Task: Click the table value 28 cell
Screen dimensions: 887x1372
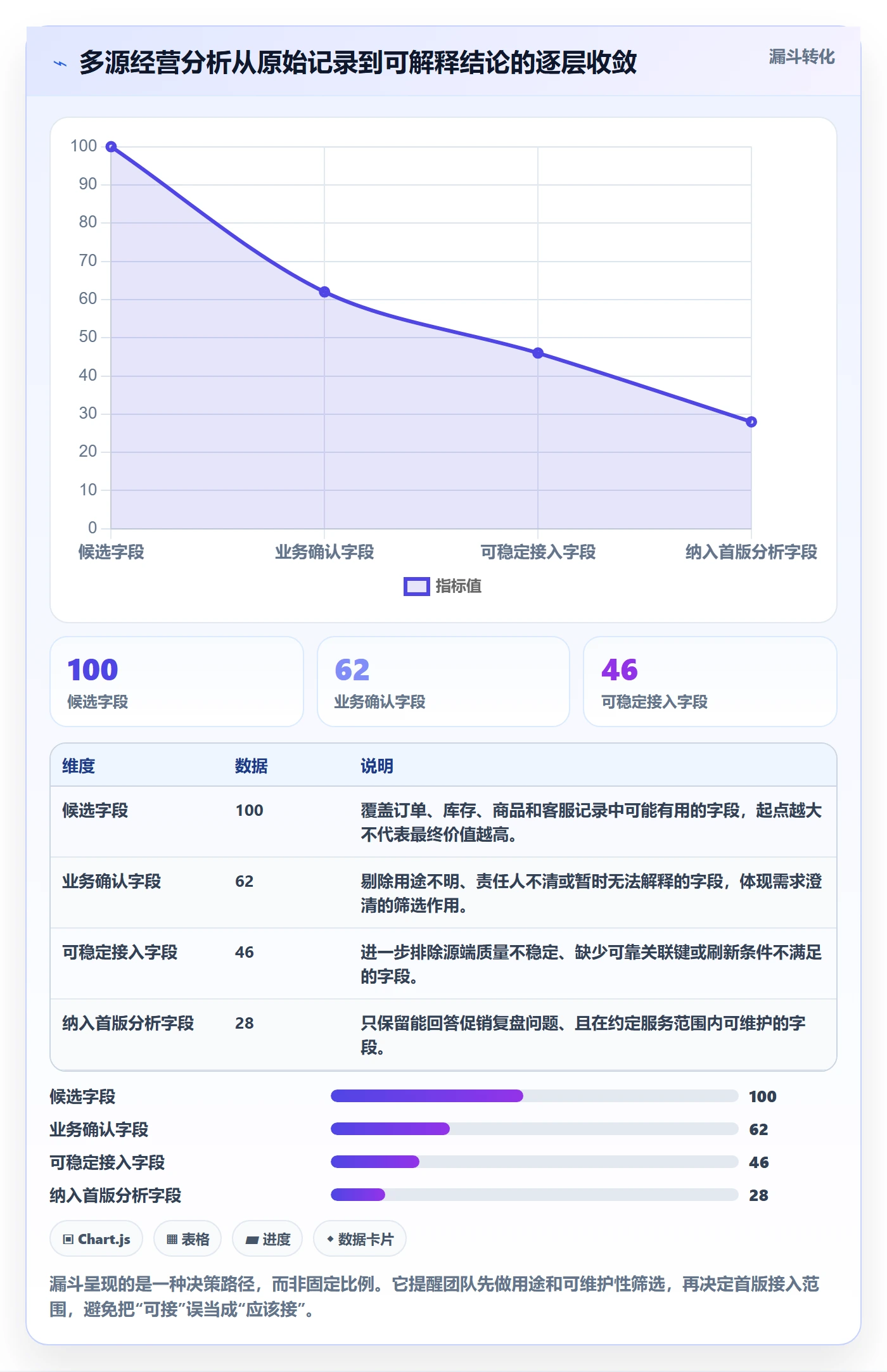Action: pos(245,1023)
